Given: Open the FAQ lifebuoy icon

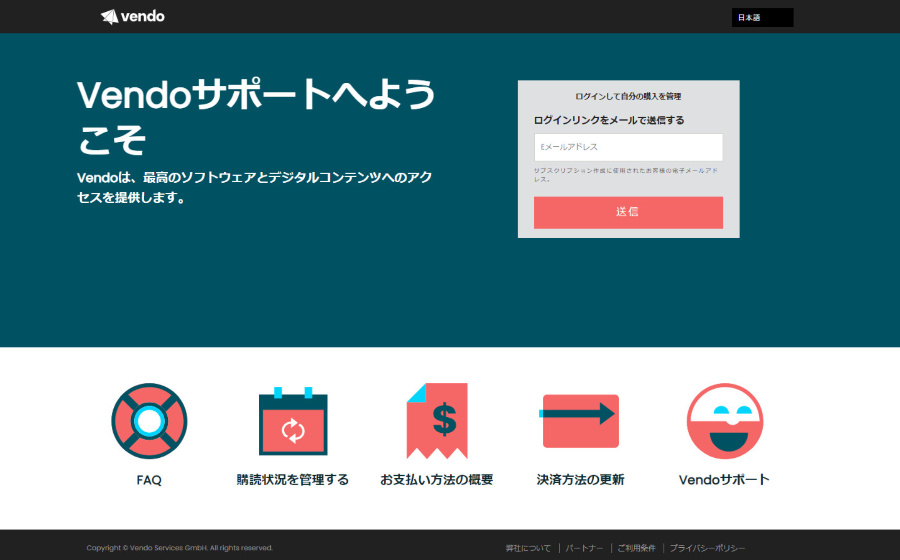Looking at the screenshot, I should click(x=149, y=421).
